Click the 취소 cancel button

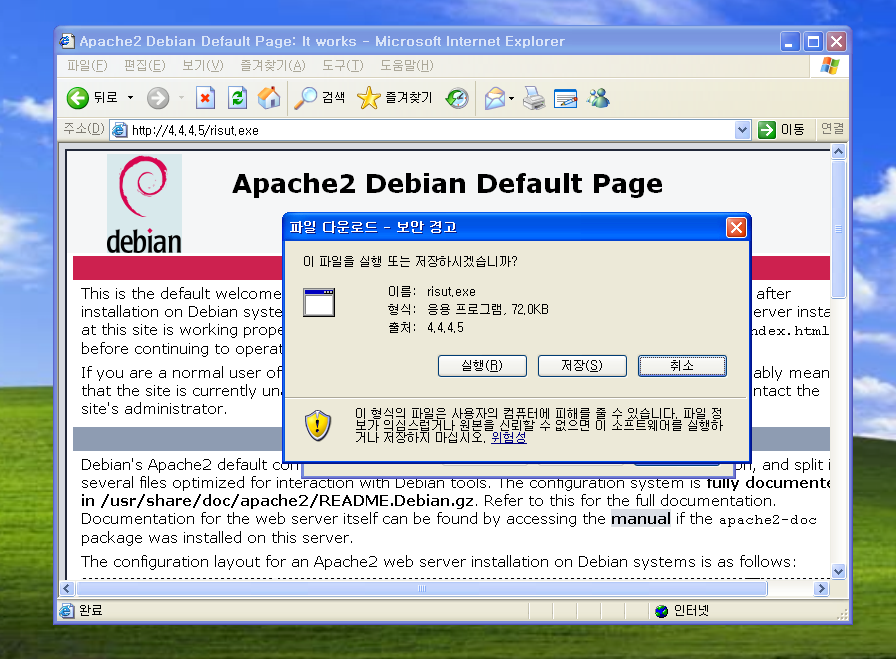coord(682,366)
